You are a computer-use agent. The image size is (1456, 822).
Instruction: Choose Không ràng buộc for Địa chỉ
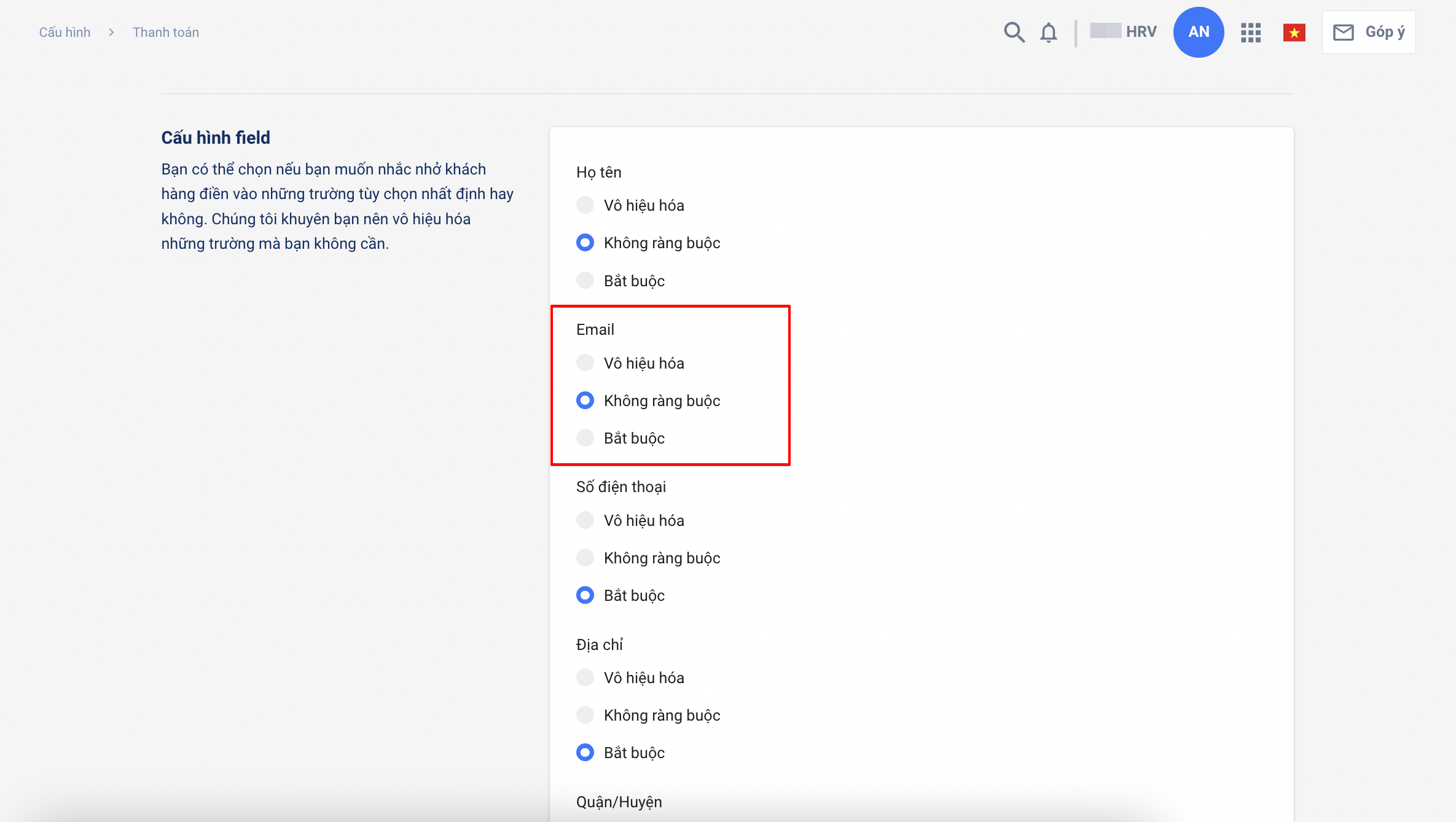[585, 715]
